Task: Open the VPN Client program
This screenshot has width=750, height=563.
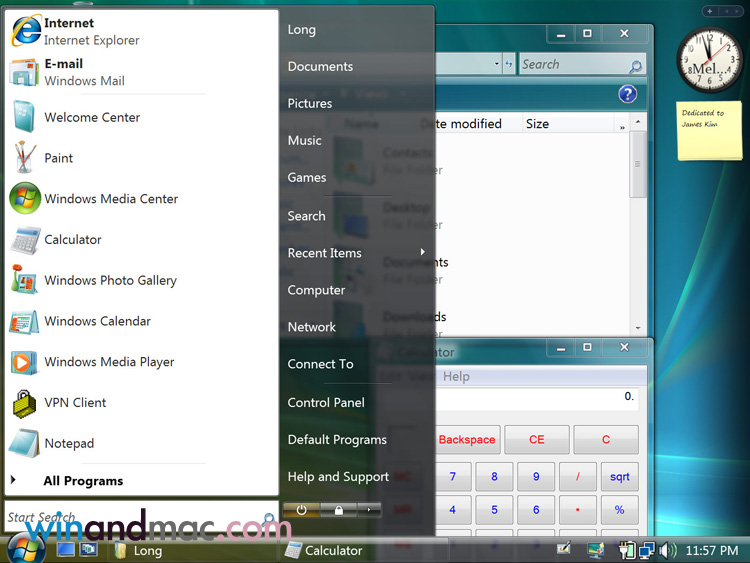Action: point(75,403)
